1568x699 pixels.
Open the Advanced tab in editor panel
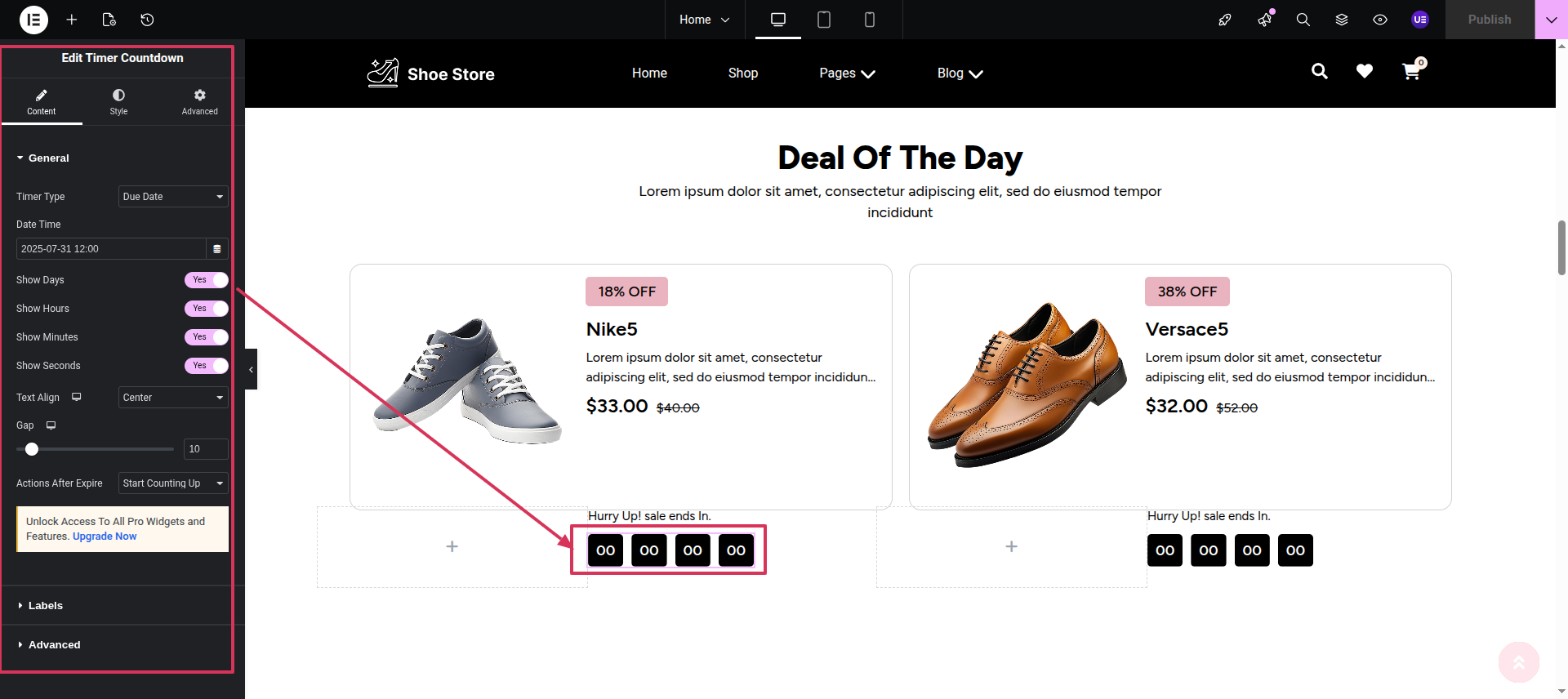coord(199,102)
